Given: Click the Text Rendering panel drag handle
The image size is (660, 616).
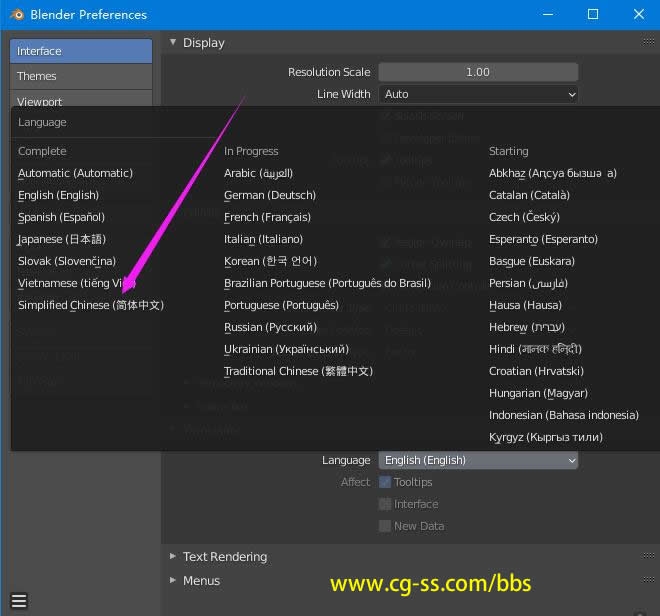Looking at the screenshot, I should point(649,557).
